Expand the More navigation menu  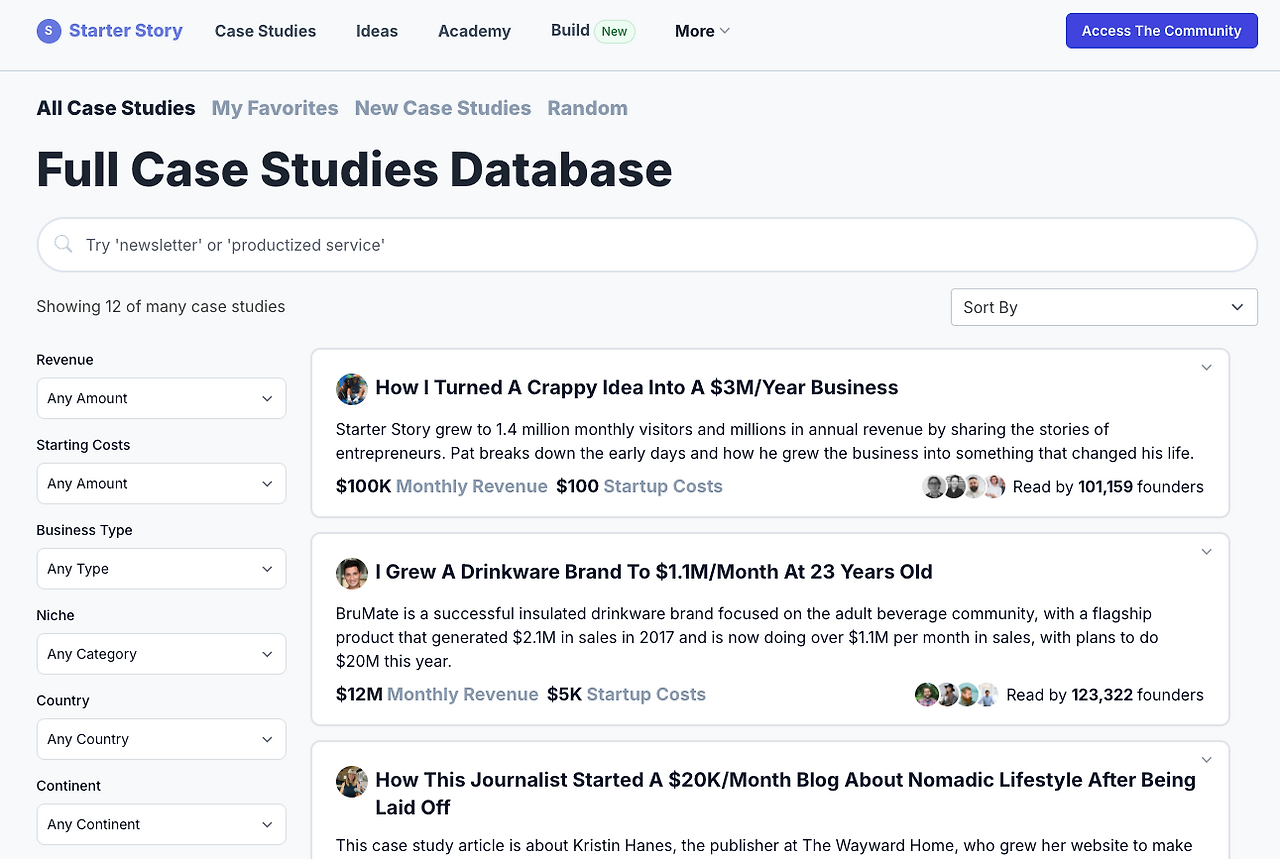[x=703, y=31]
